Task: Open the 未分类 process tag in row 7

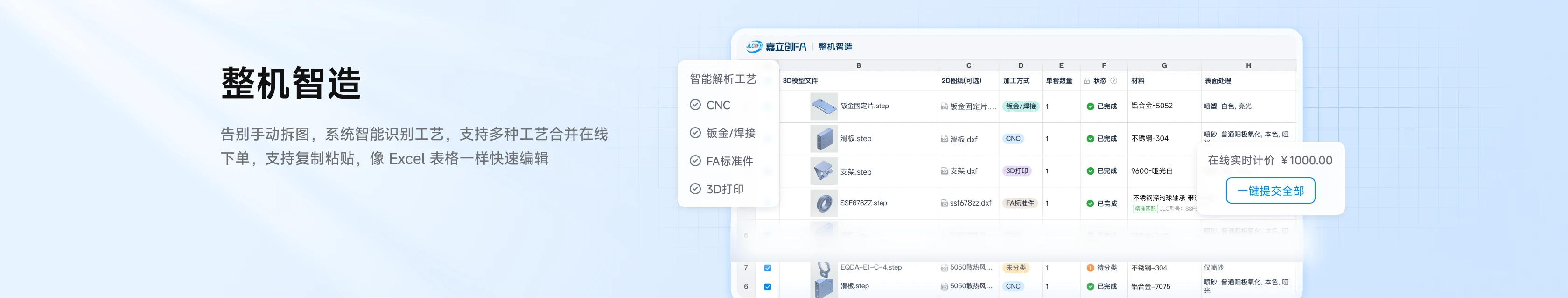Action: (1015, 268)
